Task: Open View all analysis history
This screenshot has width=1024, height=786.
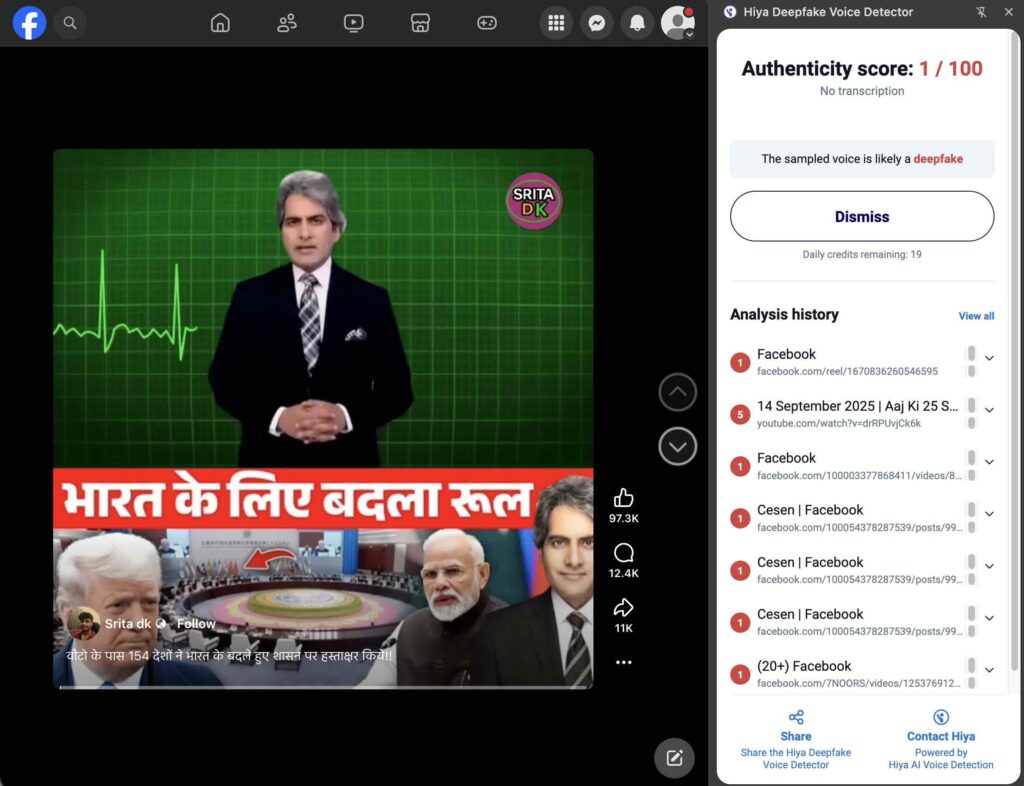Action: click(x=976, y=316)
